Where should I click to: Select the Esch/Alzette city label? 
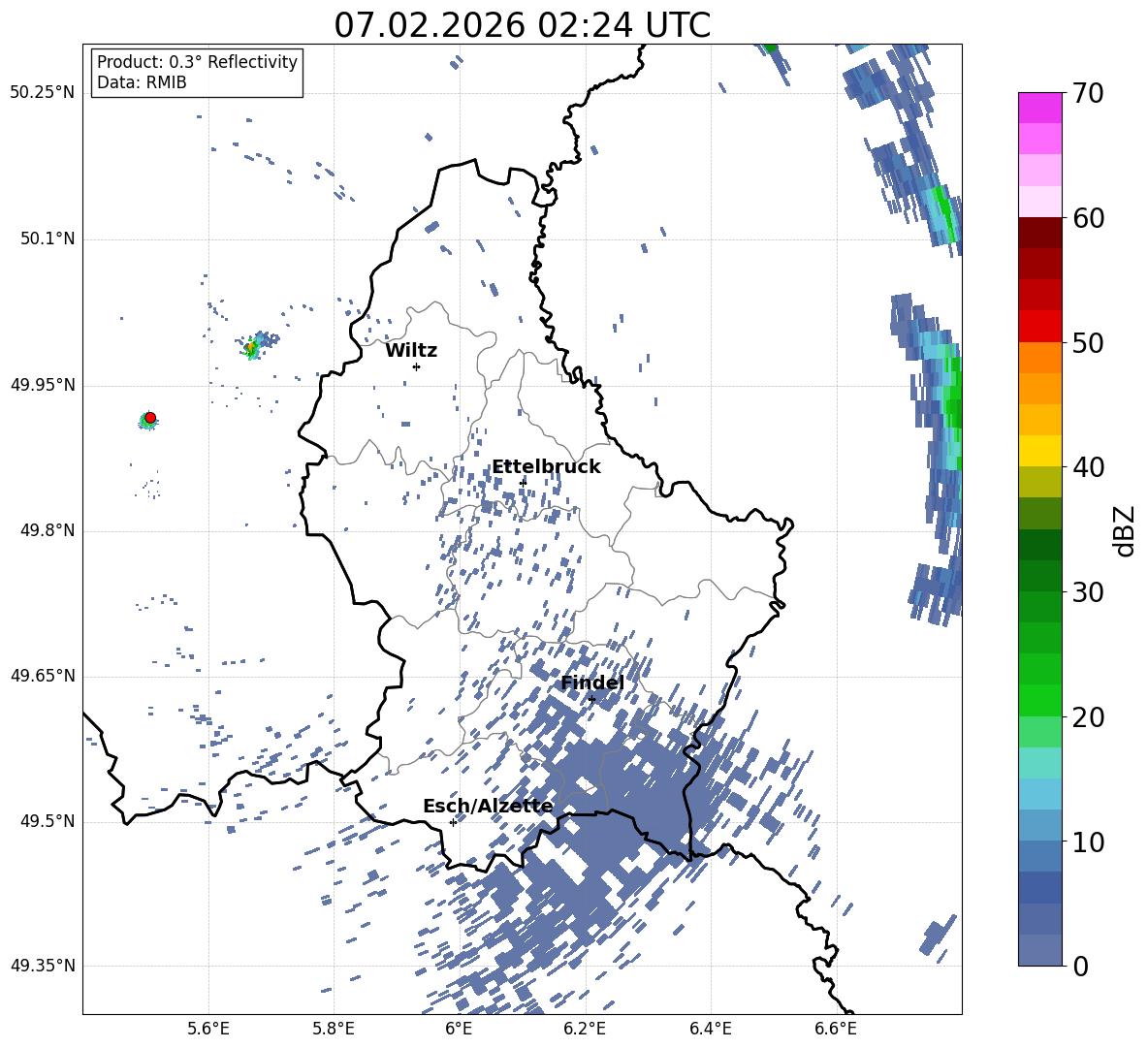[488, 807]
